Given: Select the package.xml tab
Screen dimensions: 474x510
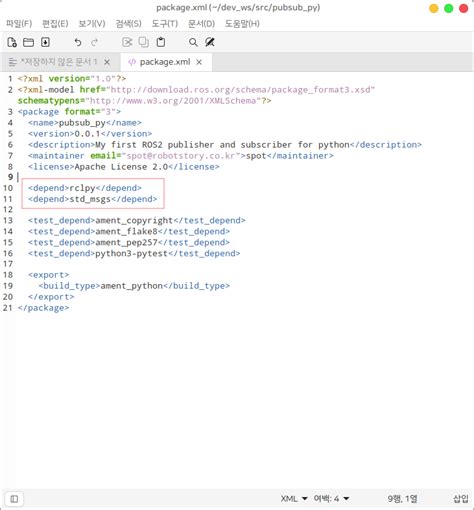Looking at the screenshot, I should [165, 62].
